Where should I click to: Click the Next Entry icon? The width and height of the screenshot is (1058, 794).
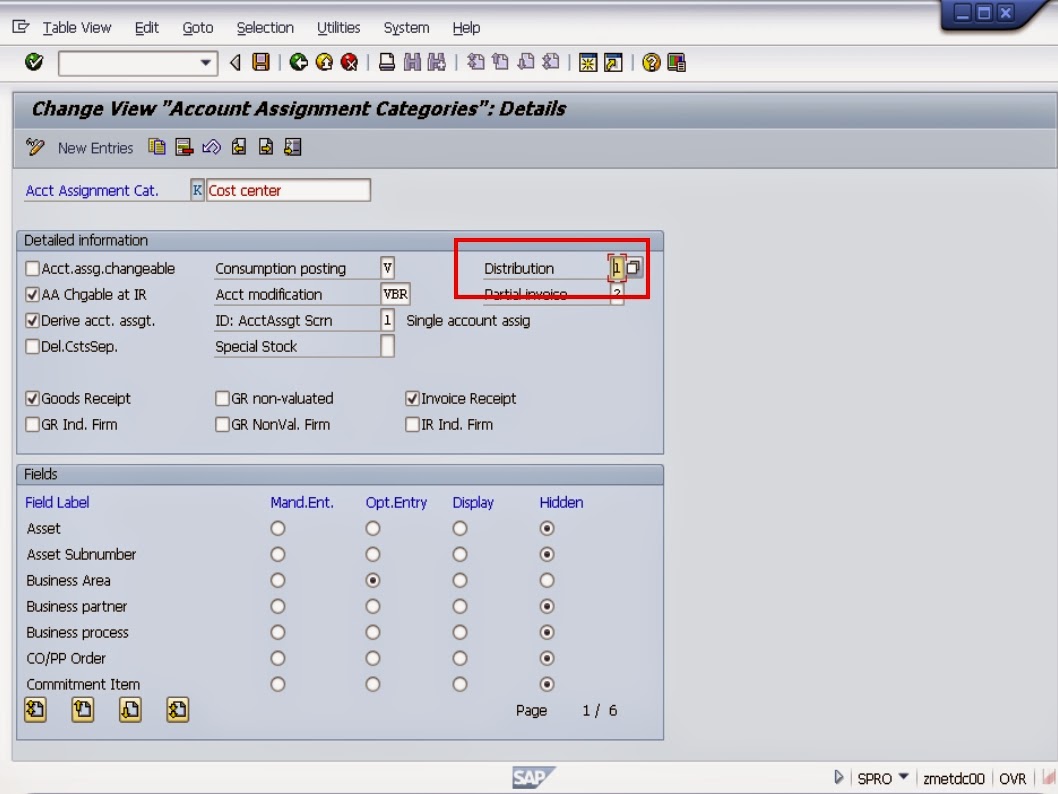(266, 147)
